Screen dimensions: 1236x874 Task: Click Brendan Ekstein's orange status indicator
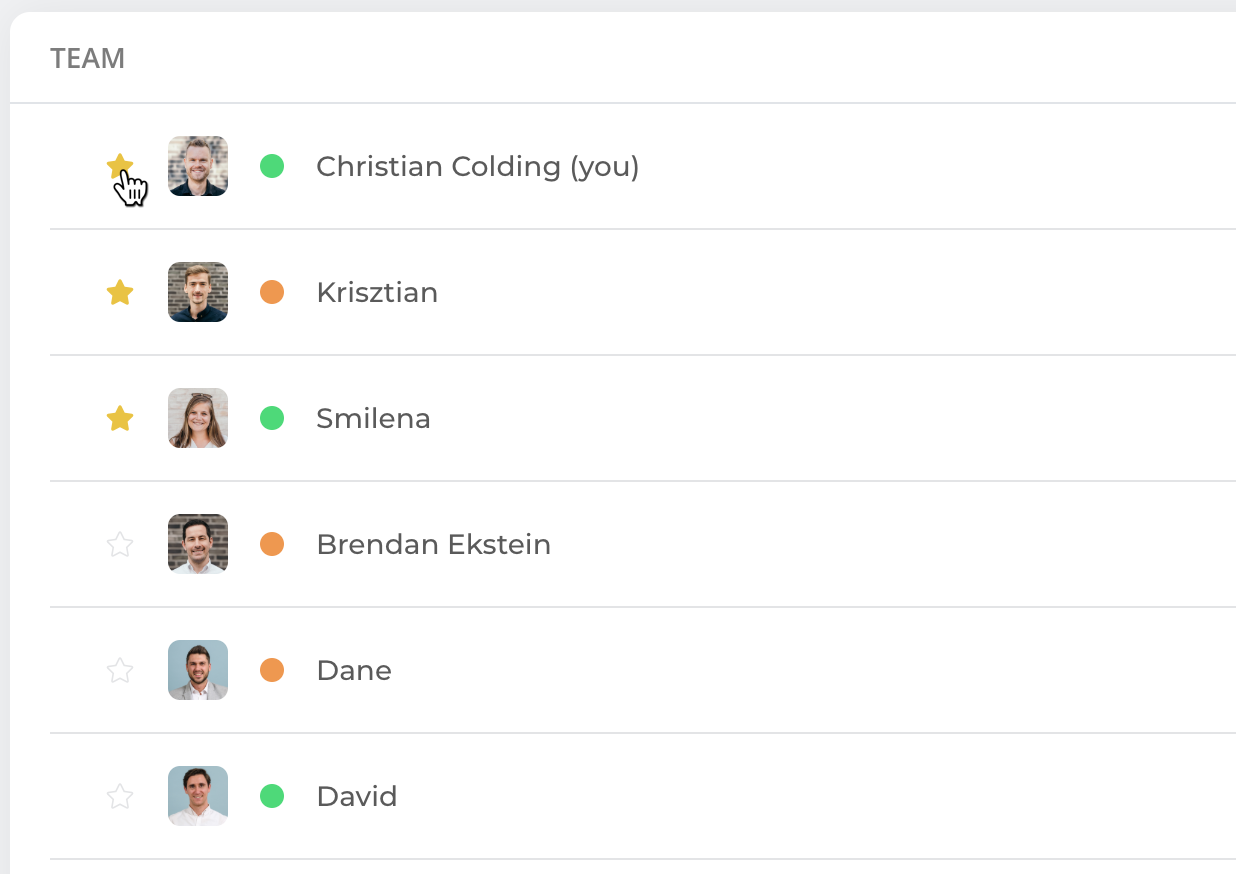click(272, 544)
